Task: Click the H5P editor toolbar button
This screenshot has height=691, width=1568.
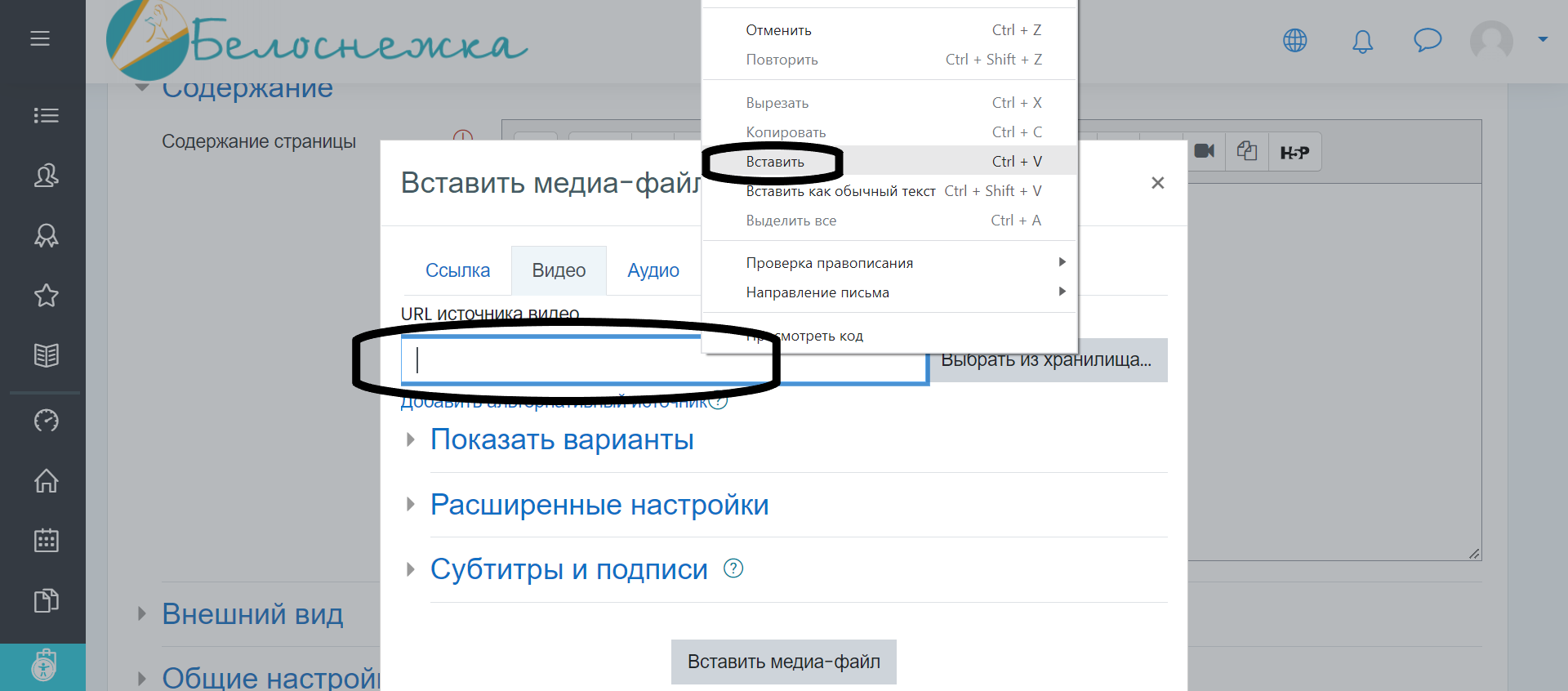Action: (x=1294, y=152)
